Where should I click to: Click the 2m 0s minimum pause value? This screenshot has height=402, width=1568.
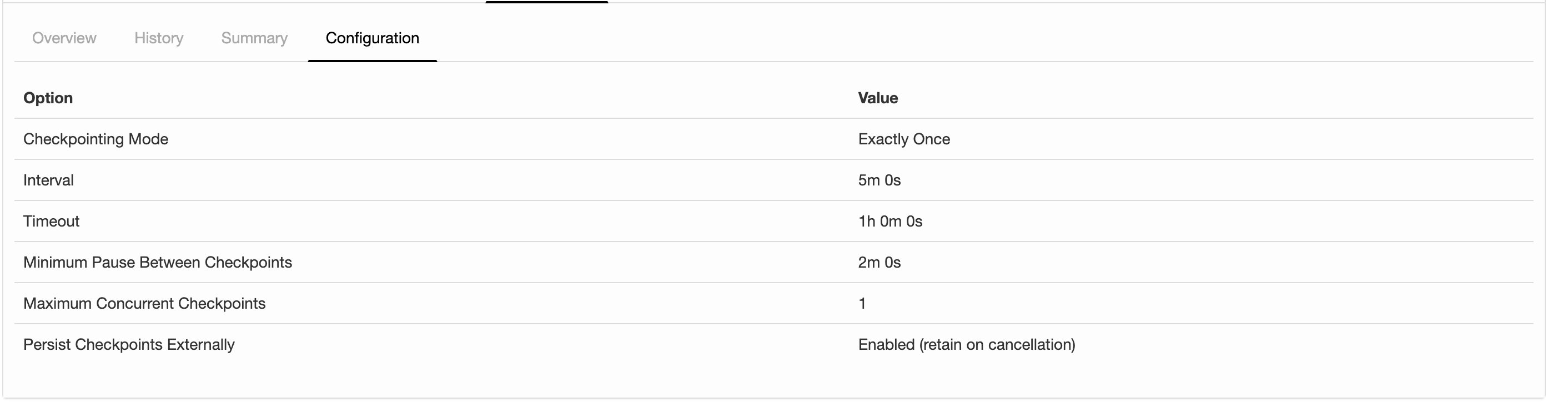pos(879,263)
